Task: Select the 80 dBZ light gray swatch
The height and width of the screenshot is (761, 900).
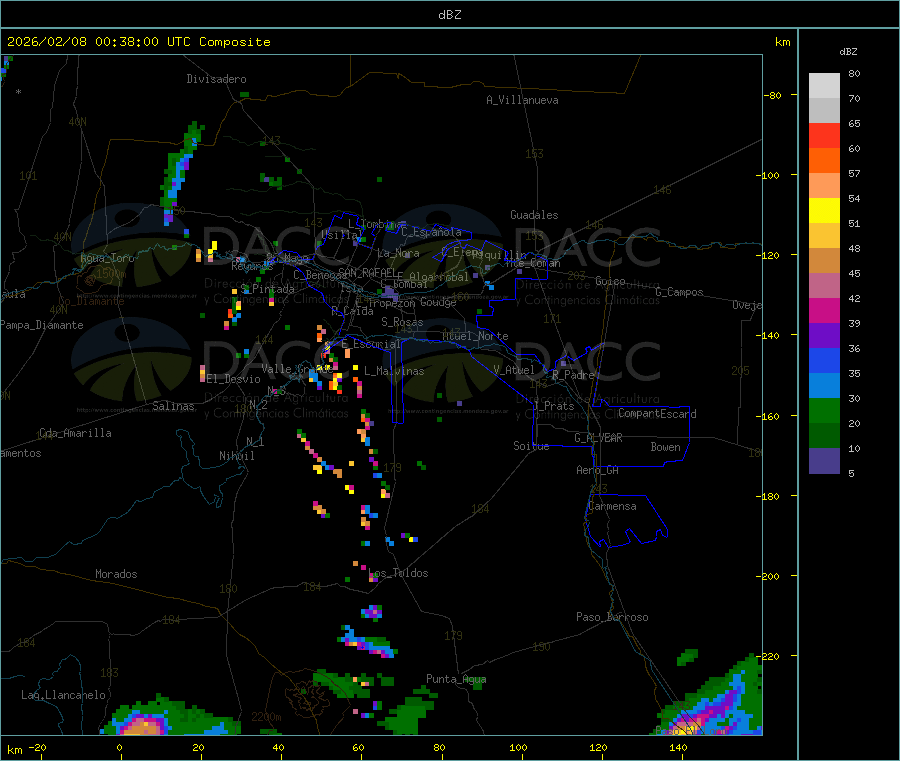Action: click(x=824, y=86)
